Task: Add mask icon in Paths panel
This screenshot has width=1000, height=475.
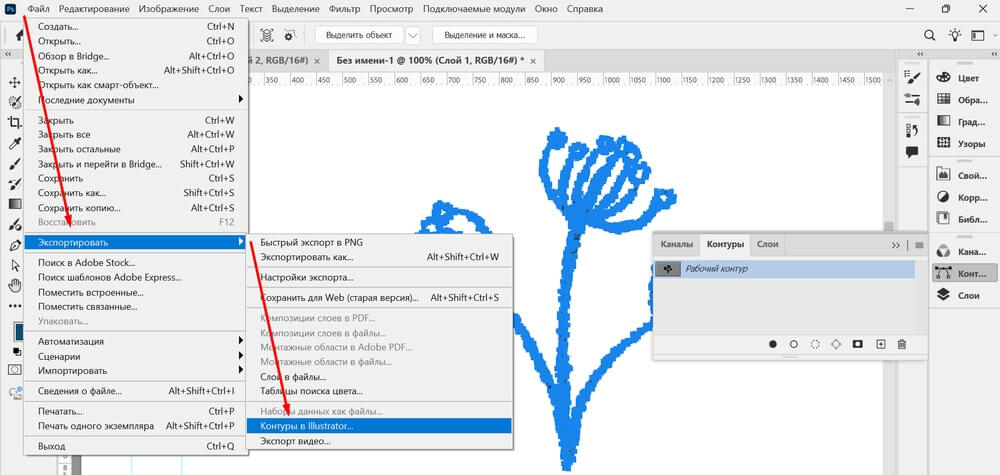Action: [x=858, y=344]
